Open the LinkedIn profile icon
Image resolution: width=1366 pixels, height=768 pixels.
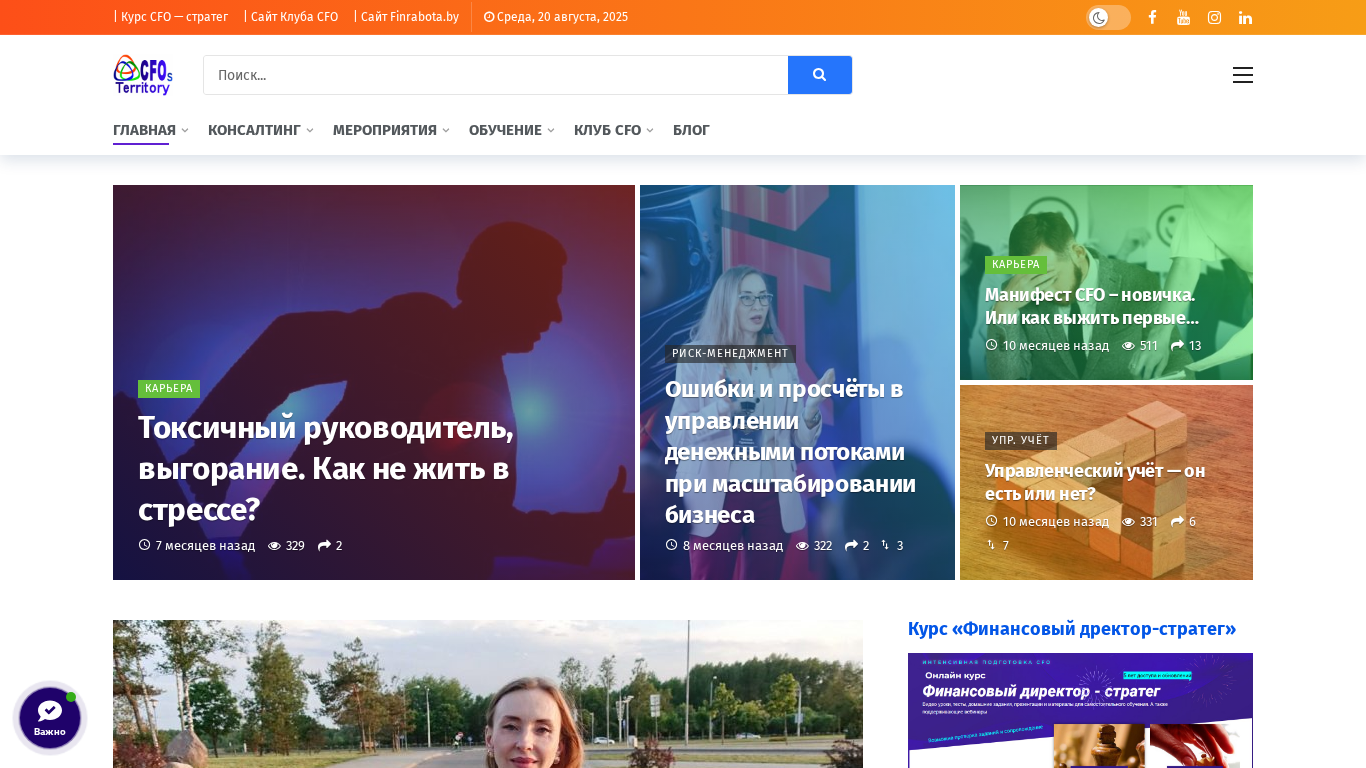1245,17
